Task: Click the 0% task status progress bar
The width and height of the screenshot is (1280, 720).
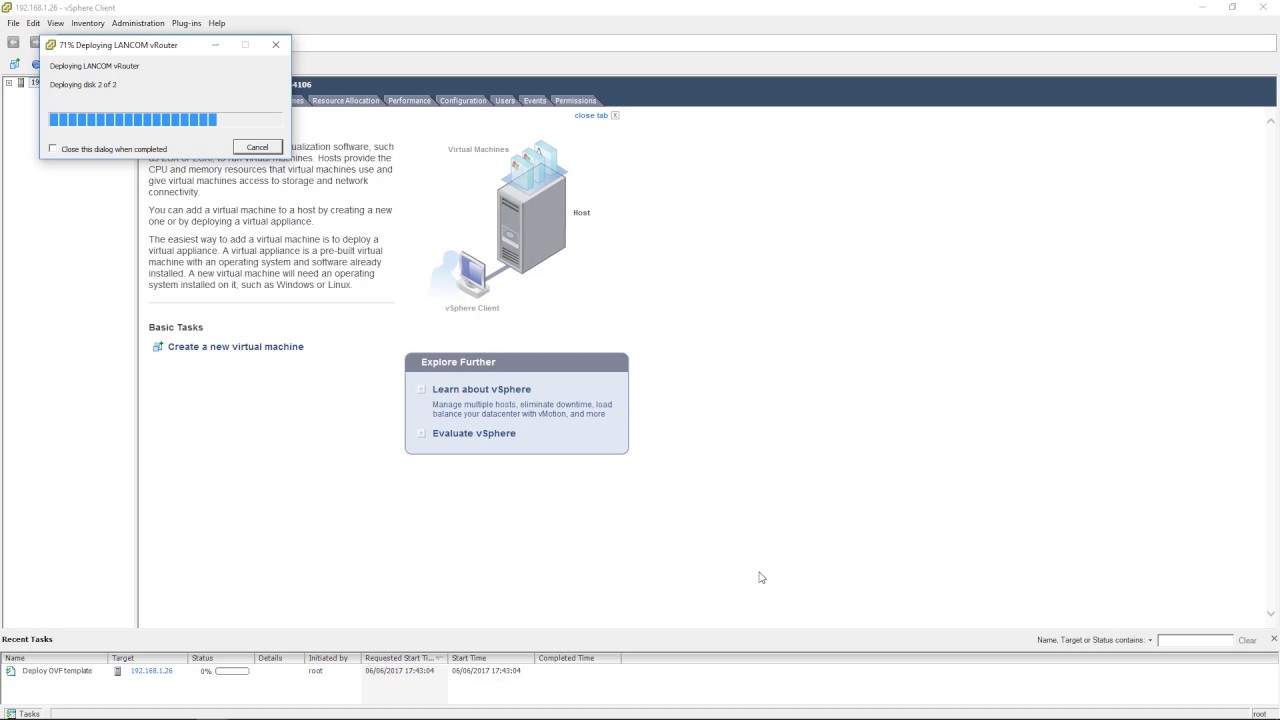Action: [x=232, y=671]
